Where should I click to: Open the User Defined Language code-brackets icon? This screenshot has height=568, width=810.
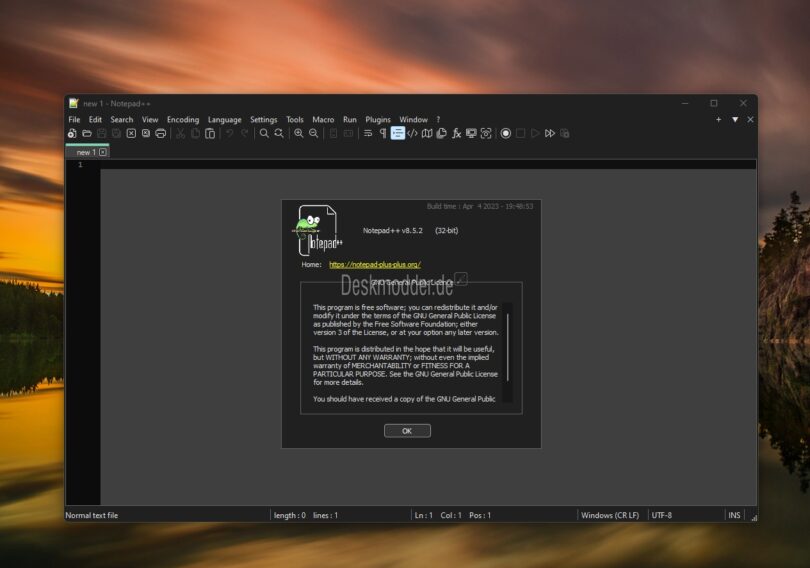pos(412,133)
